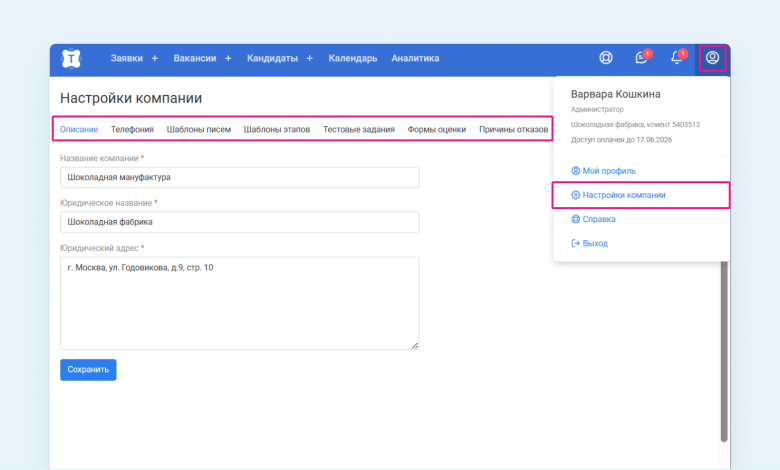This screenshot has width=780, height=470.
Task: Switch to the Телефония tab
Action: (132, 129)
